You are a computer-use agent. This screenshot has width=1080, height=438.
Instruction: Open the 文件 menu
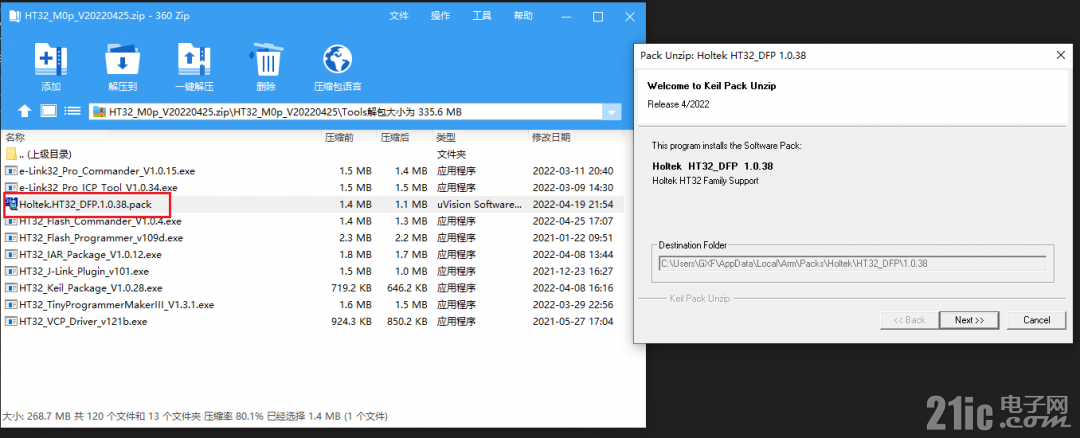click(399, 16)
